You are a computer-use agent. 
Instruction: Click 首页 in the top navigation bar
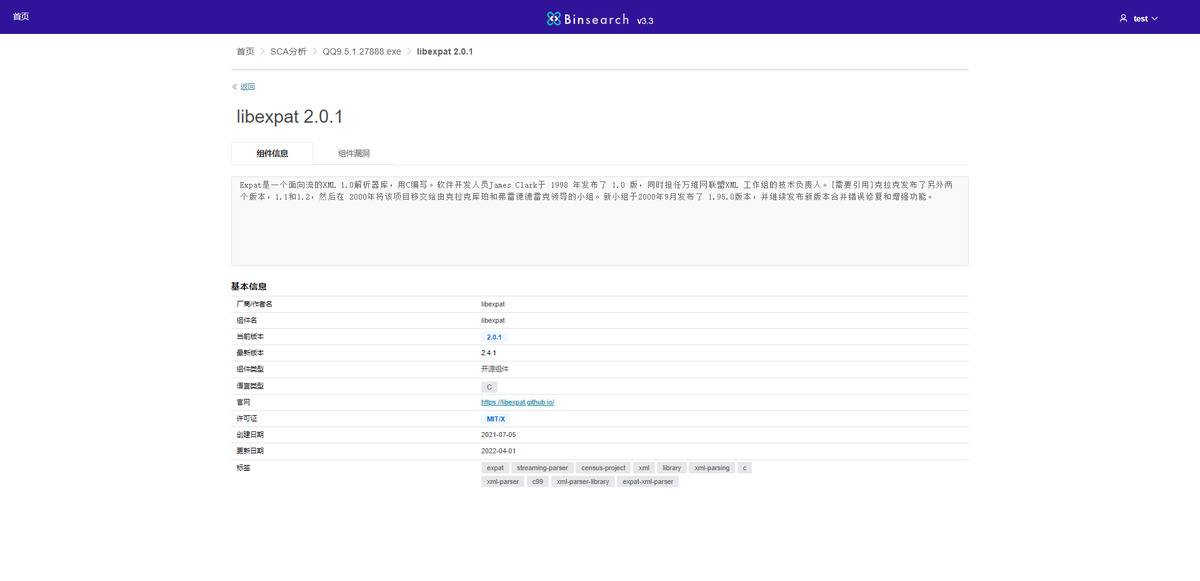point(21,17)
